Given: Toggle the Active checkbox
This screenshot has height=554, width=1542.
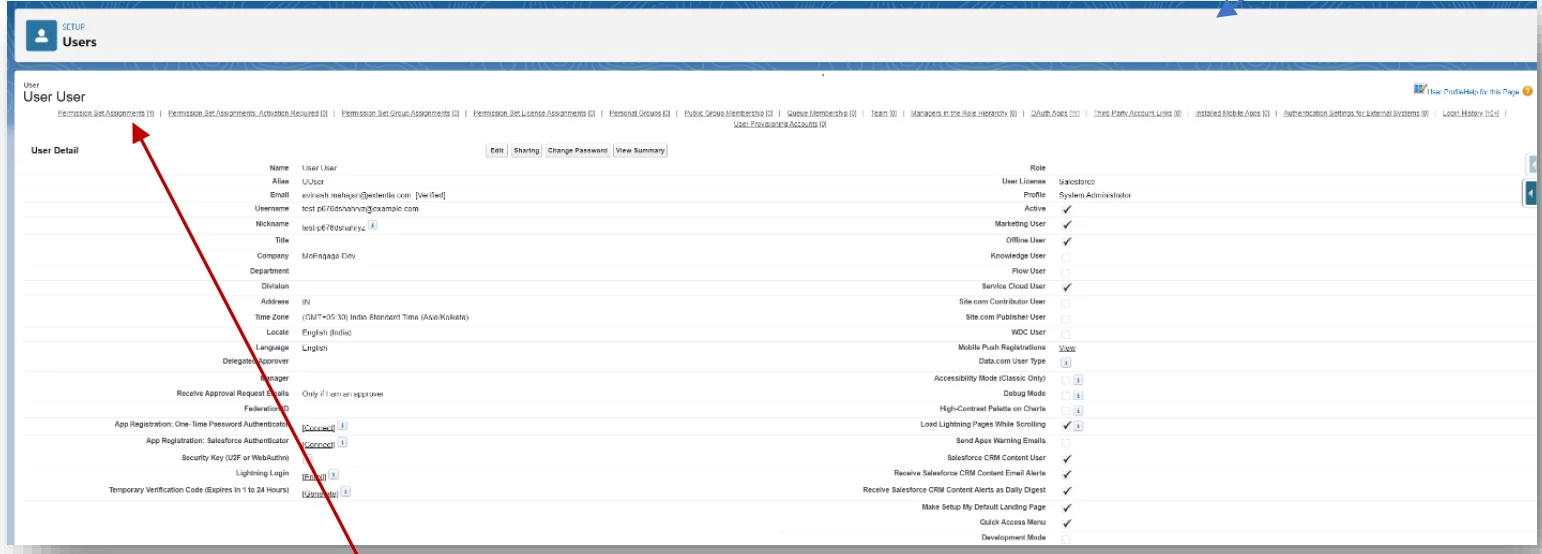Looking at the screenshot, I should [x=1066, y=210].
